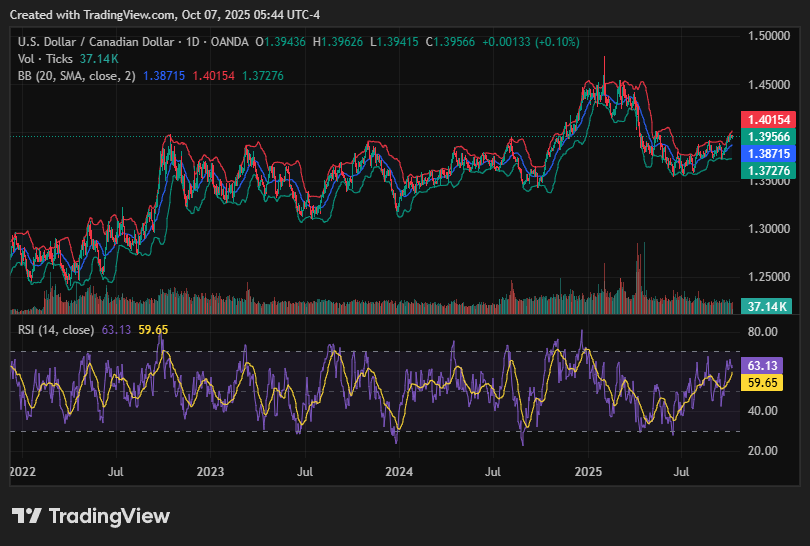Click the 2025 label on time axis
Screen dimensions: 810x546
(588, 469)
